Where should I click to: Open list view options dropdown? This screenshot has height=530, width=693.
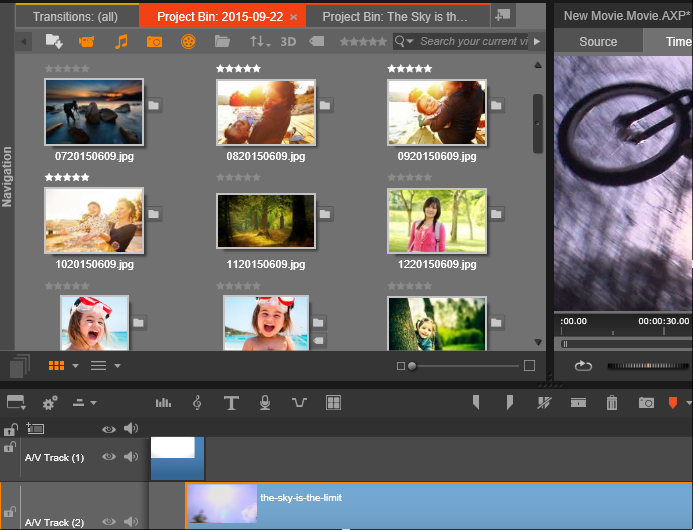pos(117,366)
